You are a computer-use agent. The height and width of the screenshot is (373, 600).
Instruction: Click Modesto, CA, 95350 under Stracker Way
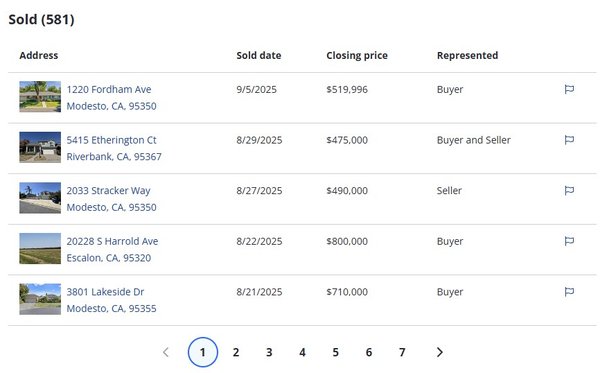111,207
